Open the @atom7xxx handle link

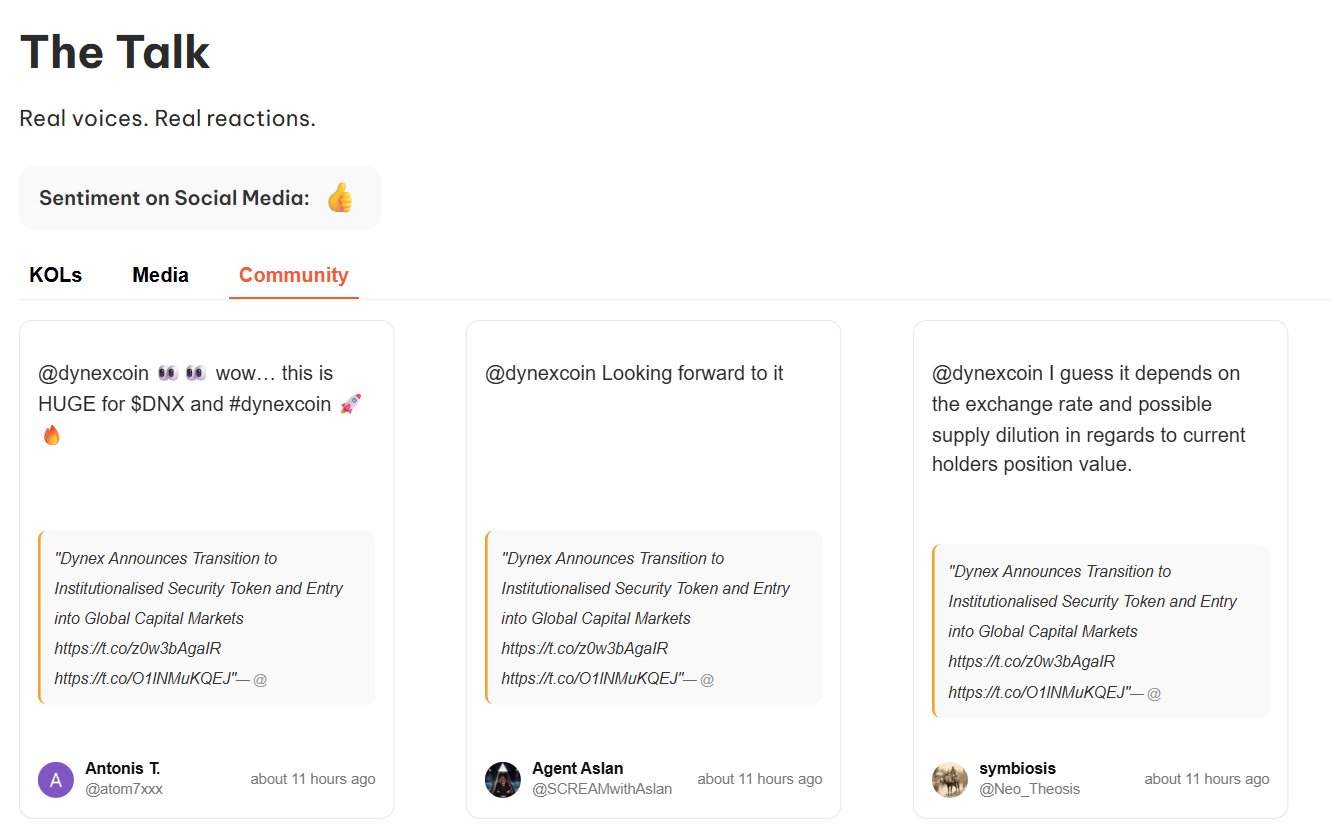click(x=124, y=789)
